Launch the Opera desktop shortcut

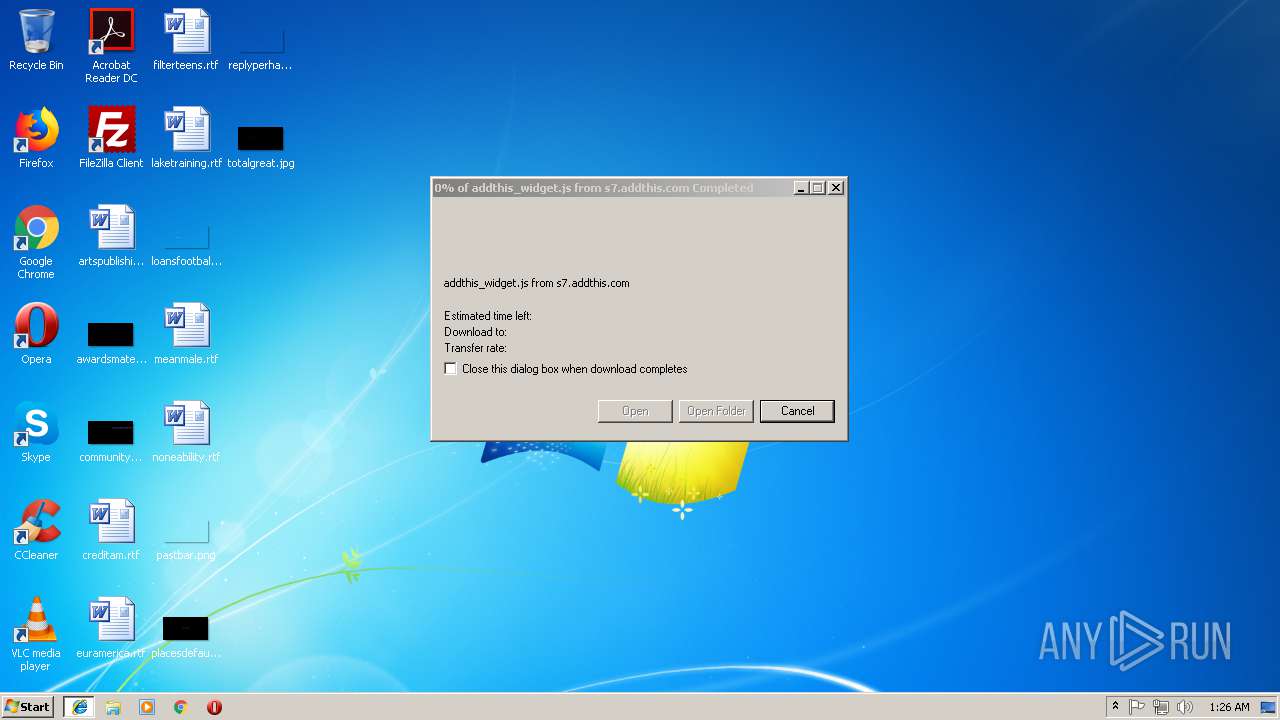pyautogui.click(x=36, y=334)
